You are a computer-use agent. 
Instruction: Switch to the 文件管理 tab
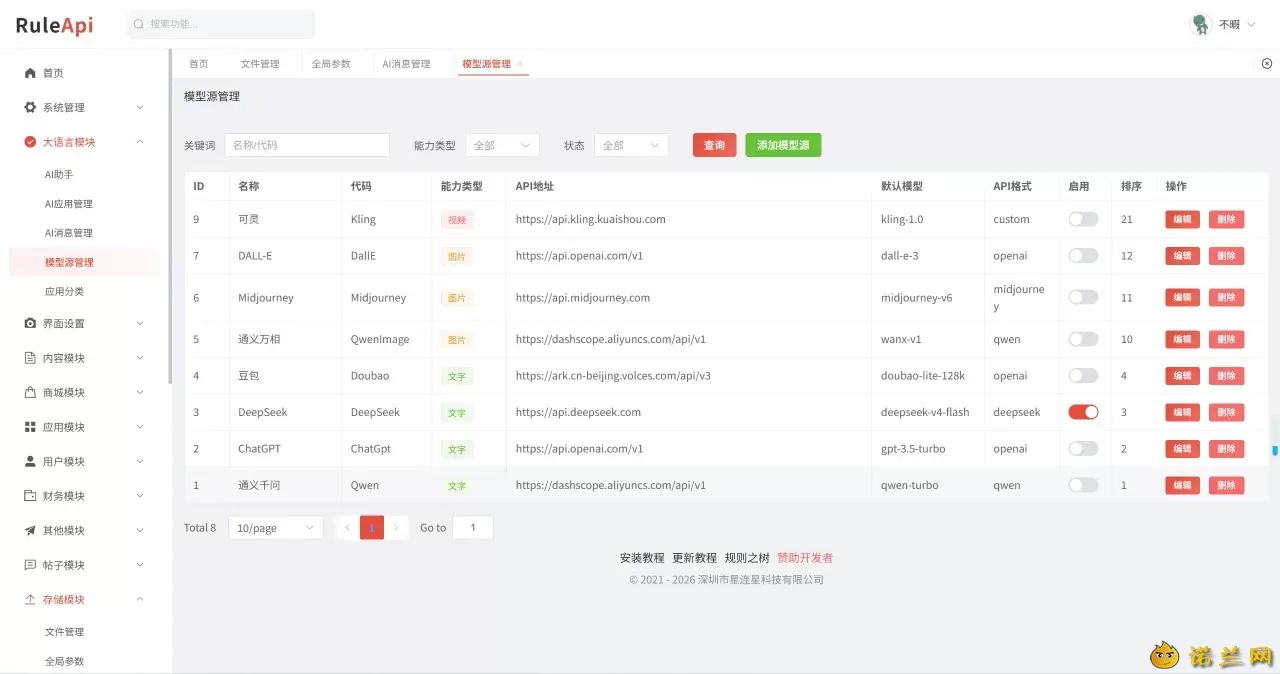tap(260, 64)
